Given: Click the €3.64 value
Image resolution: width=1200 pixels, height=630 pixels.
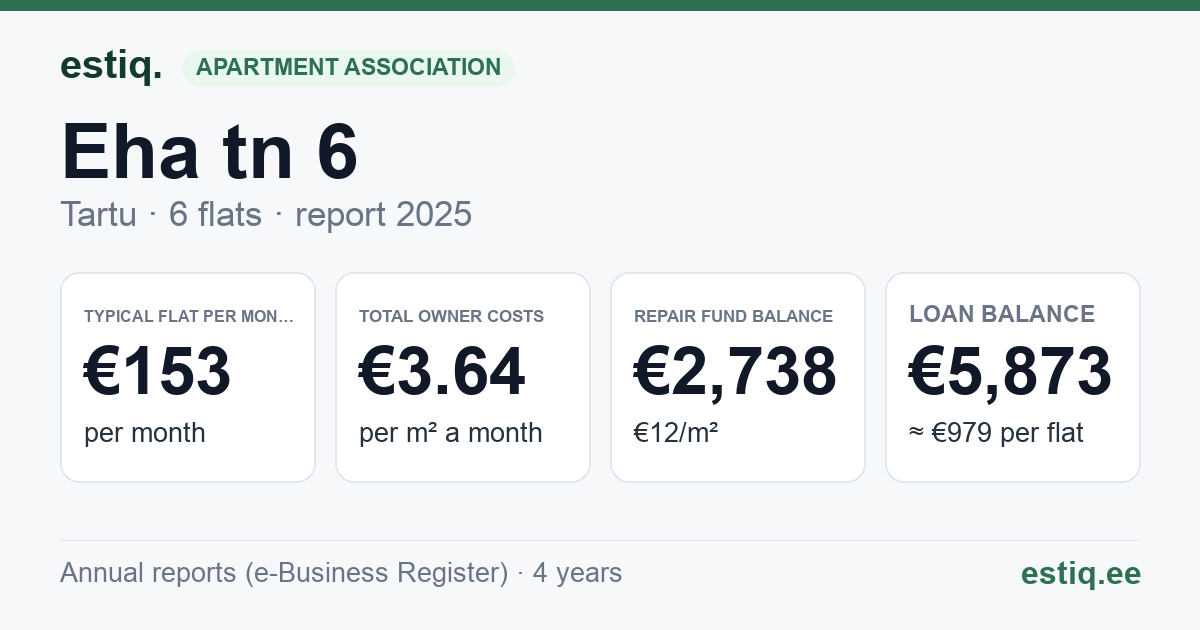Looking at the screenshot, I should click(442, 371).
